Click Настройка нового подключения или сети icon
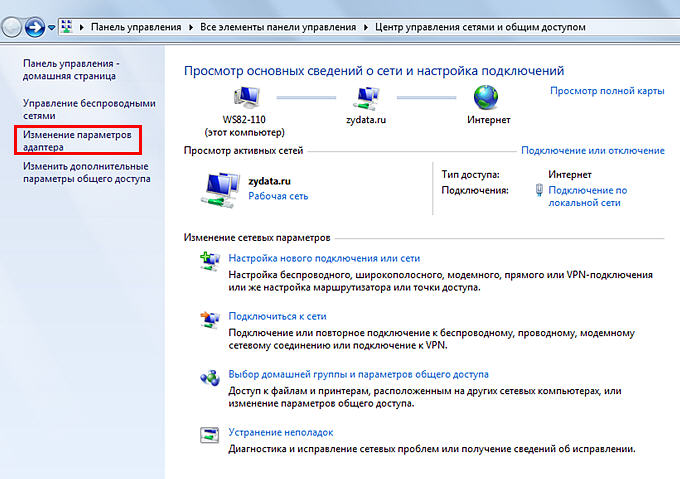The image size is (680, 479). coord(210,261)
